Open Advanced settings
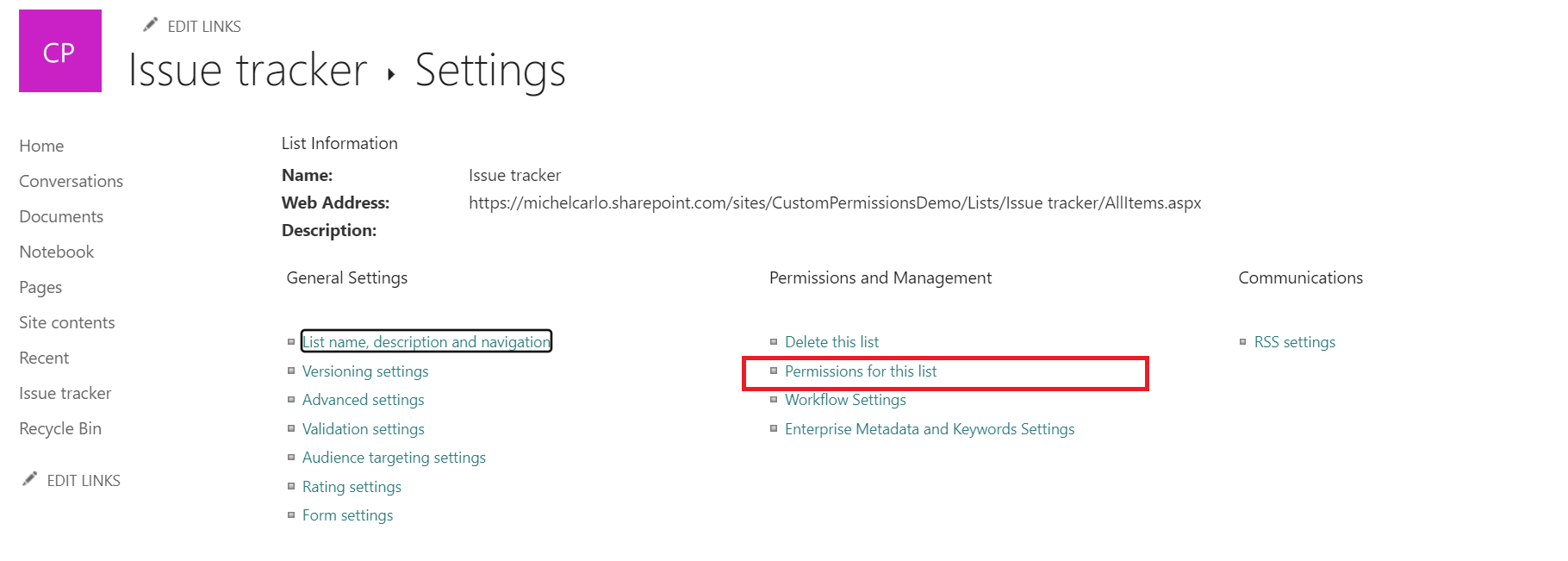 (363, 399)
